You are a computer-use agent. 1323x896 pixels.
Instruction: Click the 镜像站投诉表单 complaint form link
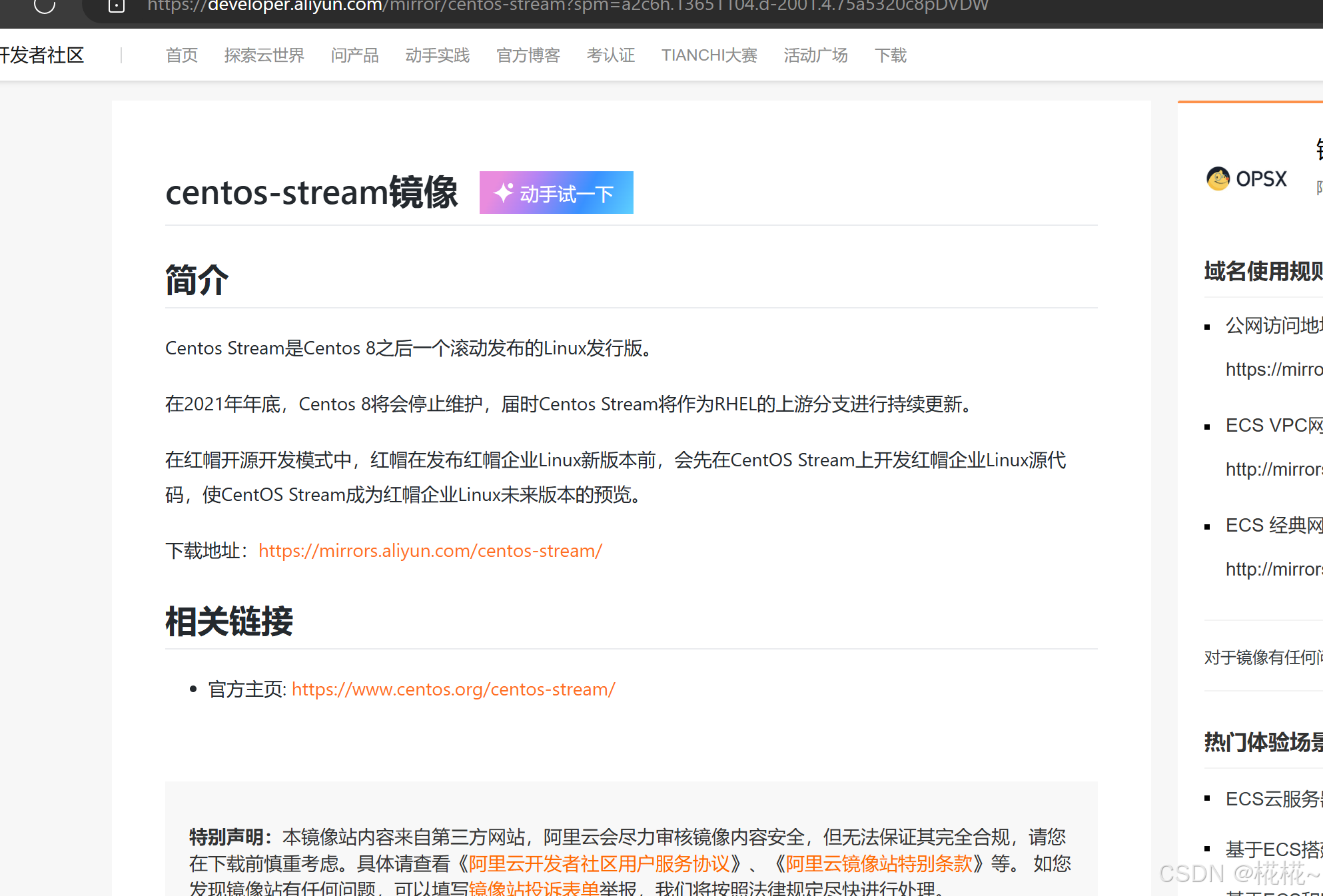coord(533,889)
